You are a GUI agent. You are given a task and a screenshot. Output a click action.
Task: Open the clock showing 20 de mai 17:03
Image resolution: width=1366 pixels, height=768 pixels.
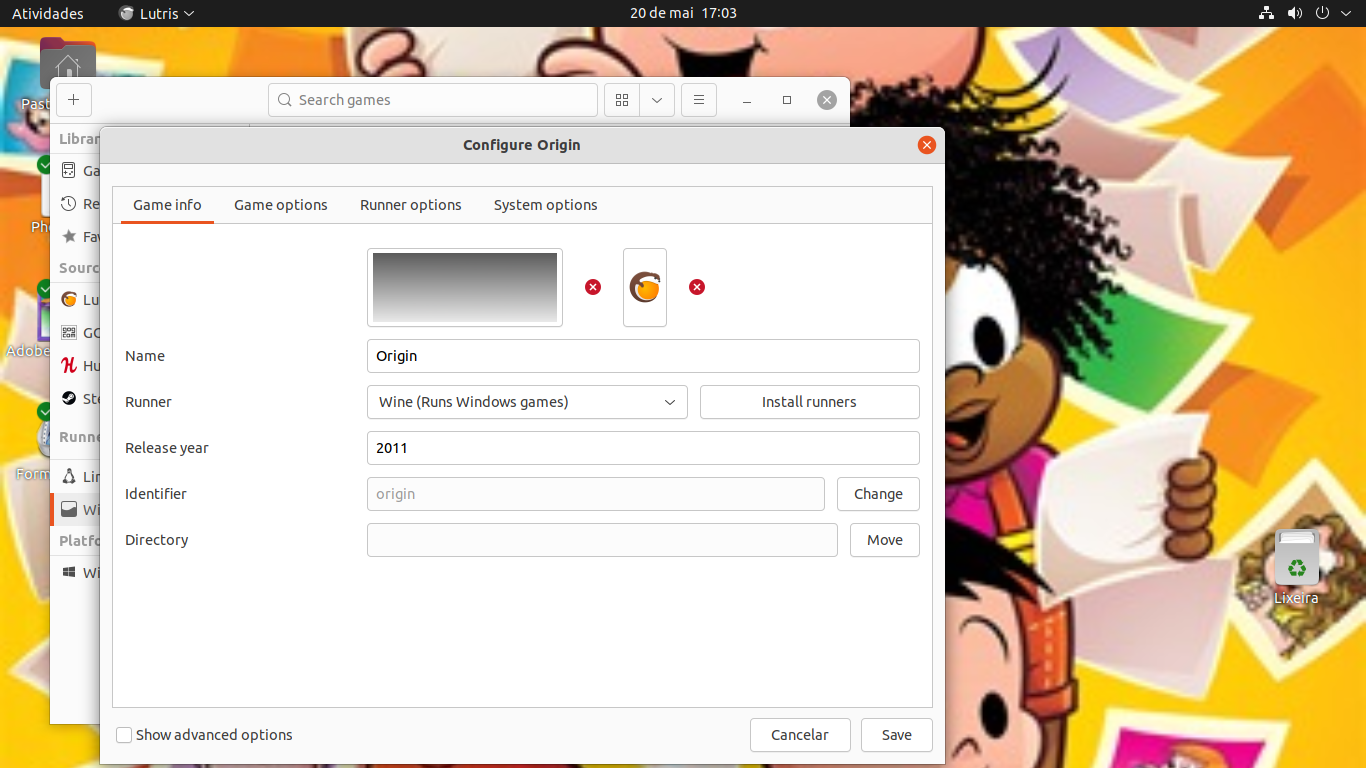tap(683, 13)
